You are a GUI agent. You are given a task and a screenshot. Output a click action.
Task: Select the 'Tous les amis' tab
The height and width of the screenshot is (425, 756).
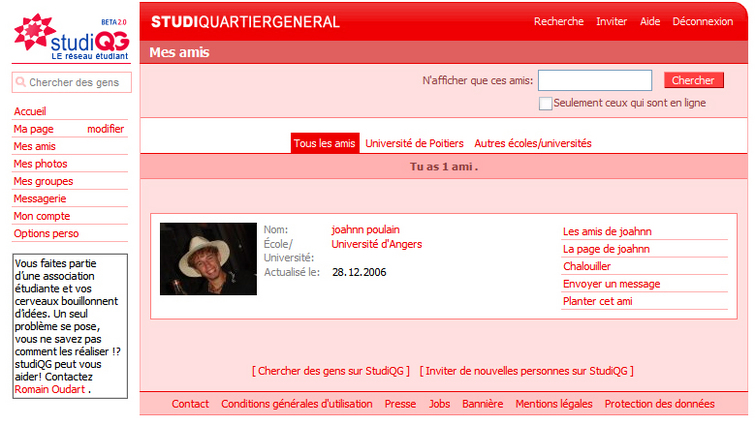324,143
